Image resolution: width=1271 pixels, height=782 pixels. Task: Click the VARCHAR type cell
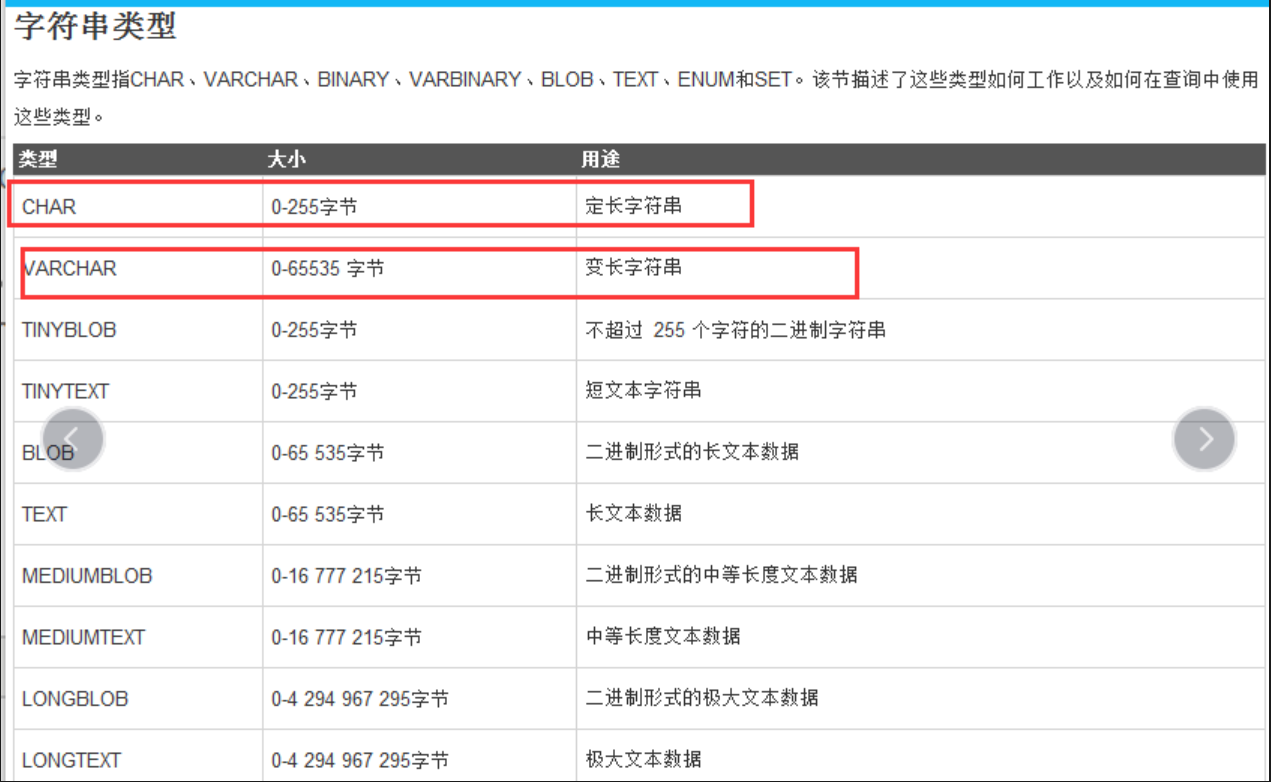tap(138, 268)
